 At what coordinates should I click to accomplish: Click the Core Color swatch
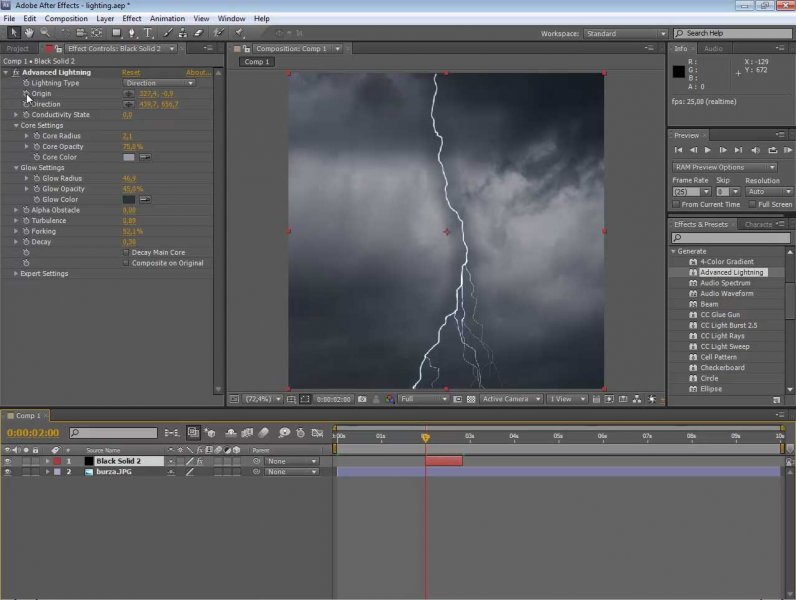click(x=128, y=157)
